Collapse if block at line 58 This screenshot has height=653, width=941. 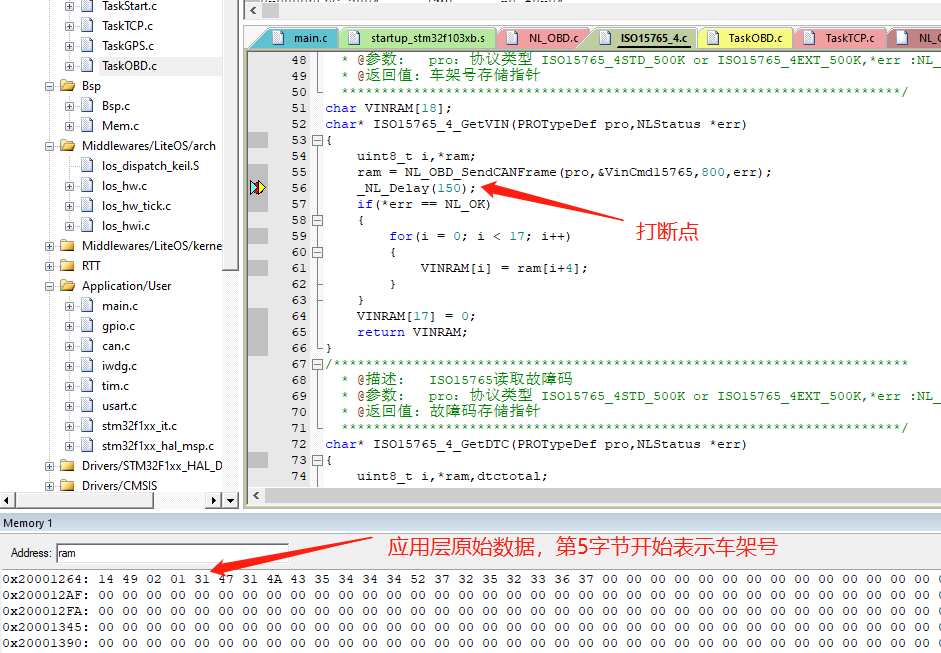point(317,220)
